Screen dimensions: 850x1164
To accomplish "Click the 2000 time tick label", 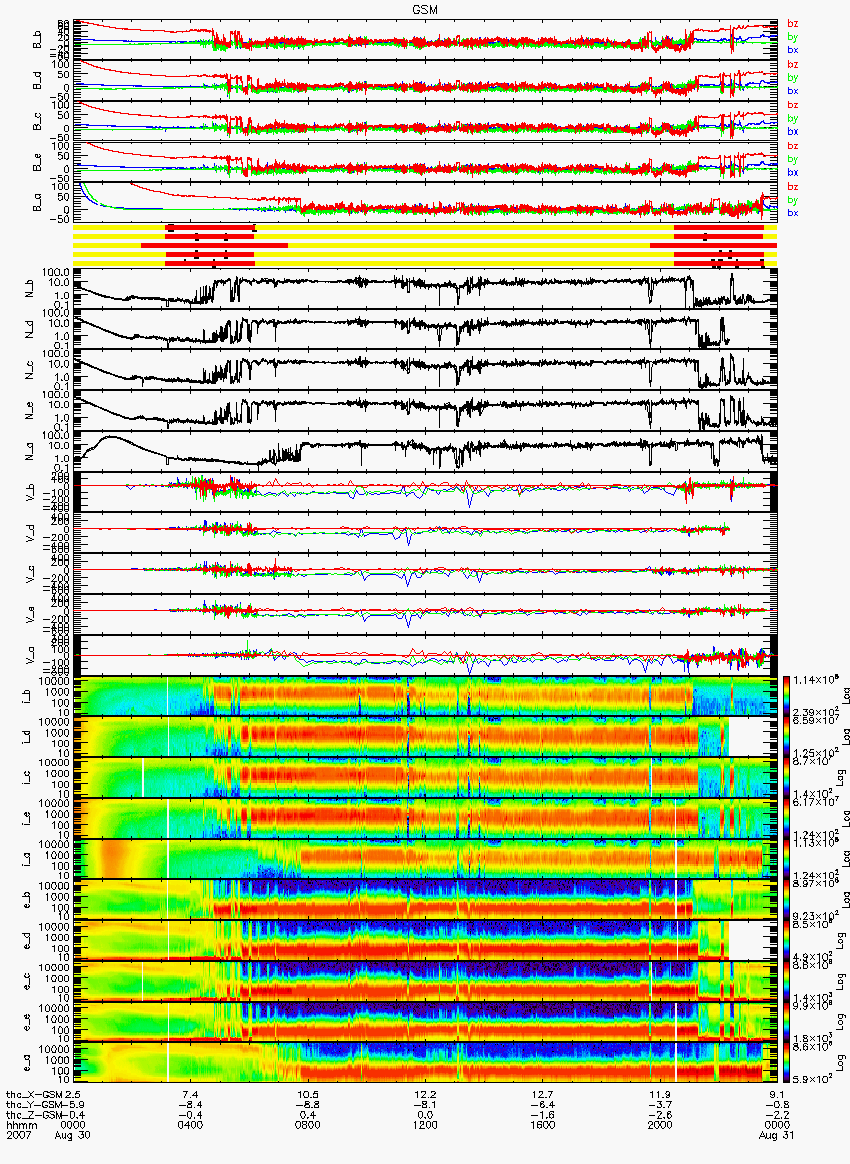I will pyautogui.click(x=659, y=1124).
